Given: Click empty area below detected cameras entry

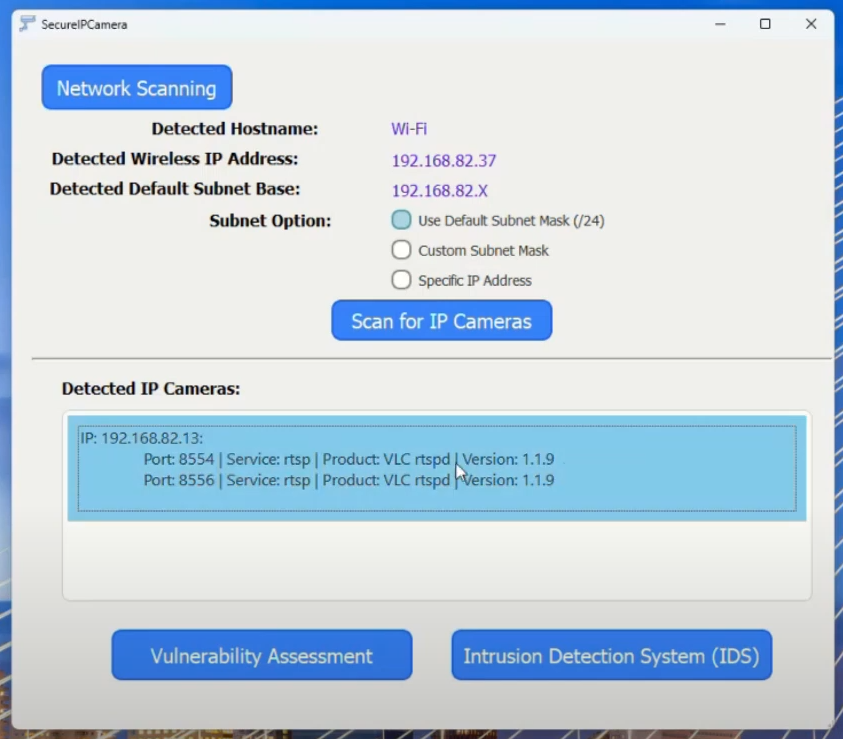Looking at the screenshot, I should (x=436, y=560).
